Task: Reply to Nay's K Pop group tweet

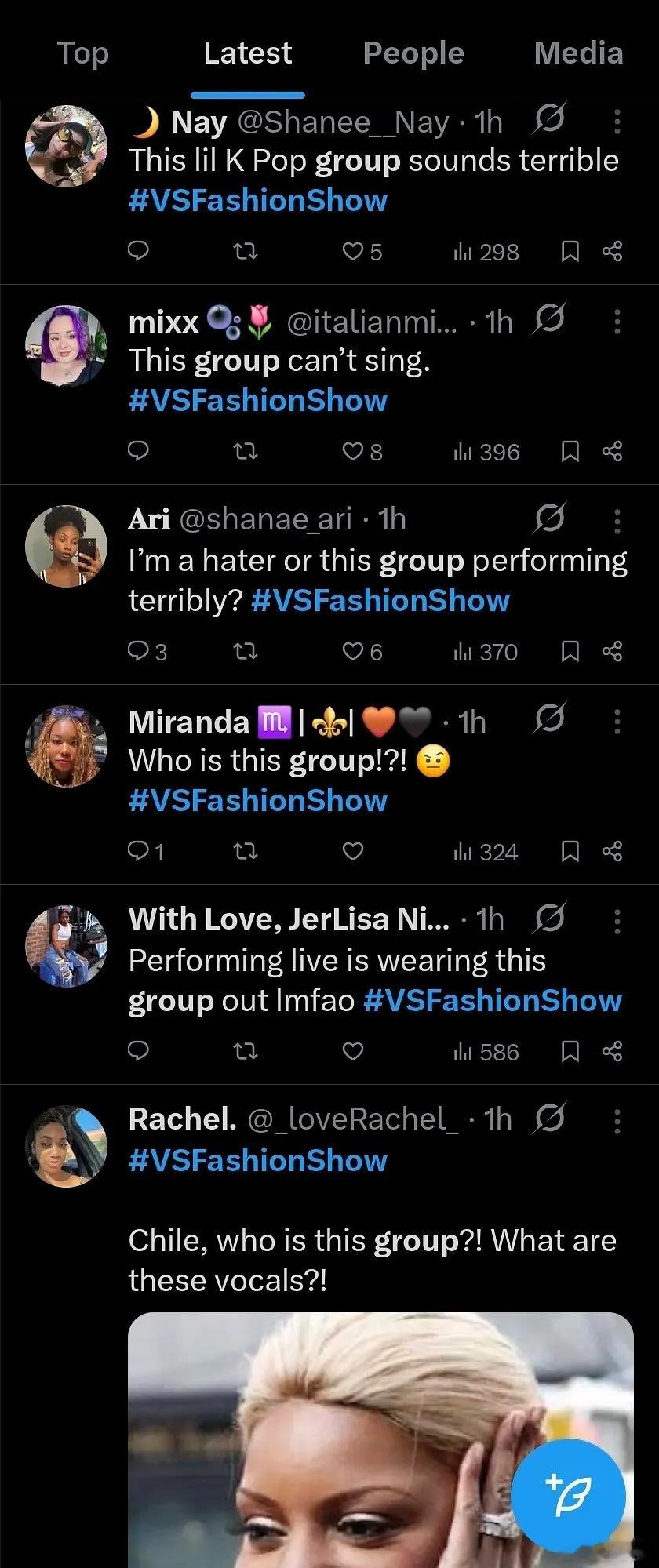Action: (138, 251)
